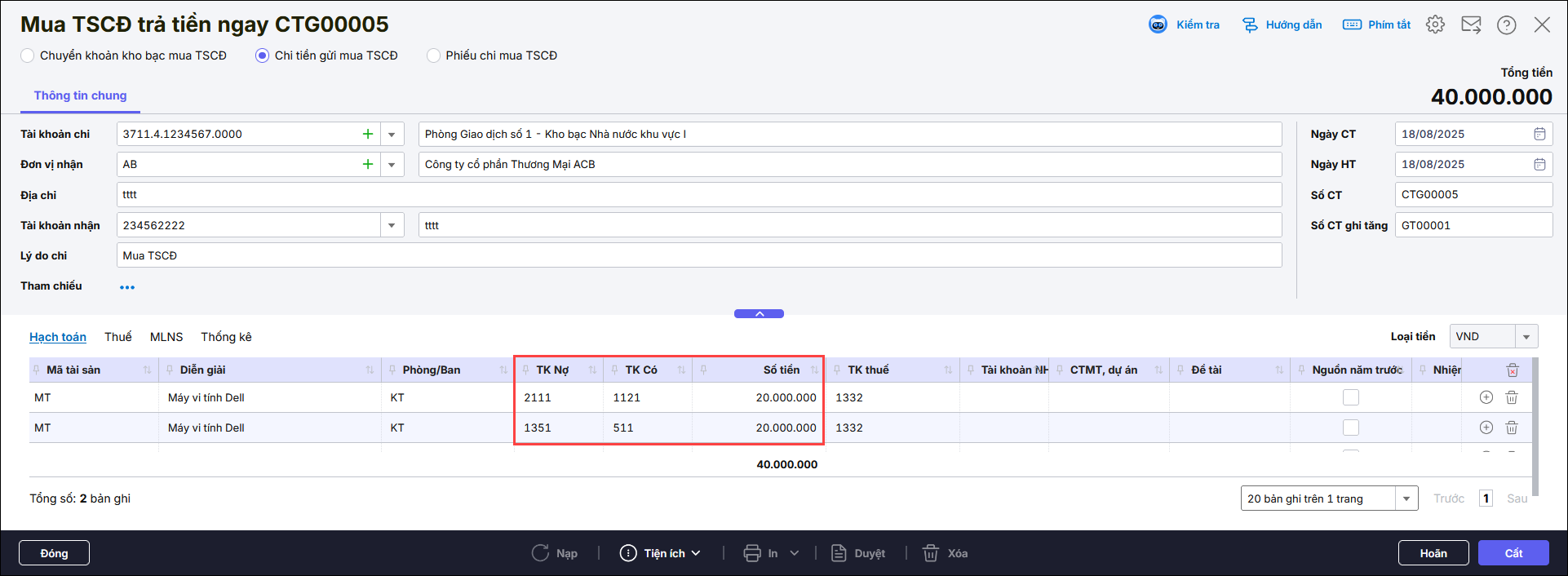Open the Ngày CT calendar picker
Screen dimensions: 1568x576
(x=1539, y=134)
